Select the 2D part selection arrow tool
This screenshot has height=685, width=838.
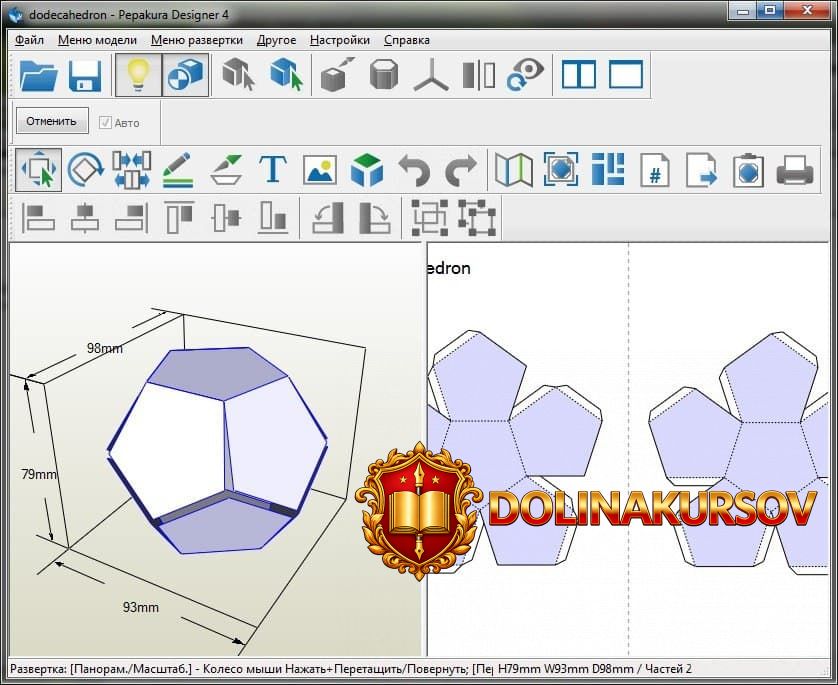[x=37, y=169]
